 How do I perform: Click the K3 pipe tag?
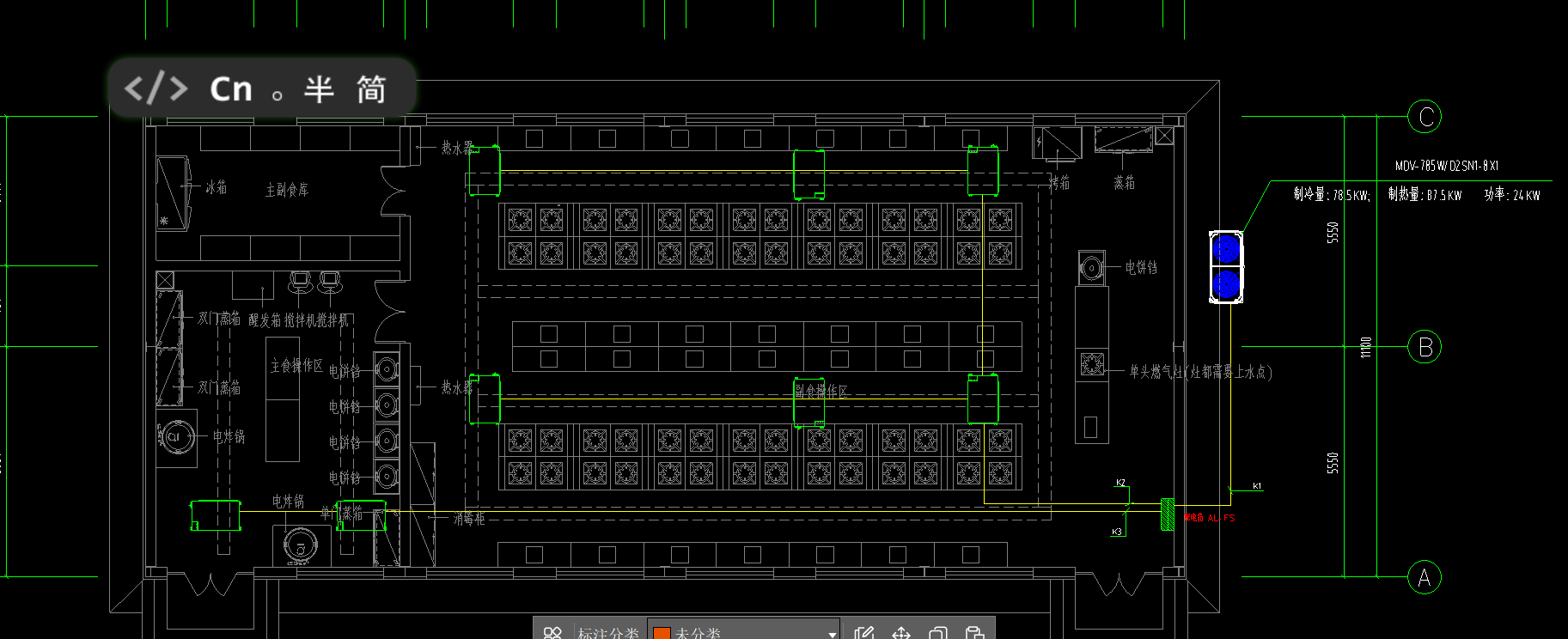1117,532
